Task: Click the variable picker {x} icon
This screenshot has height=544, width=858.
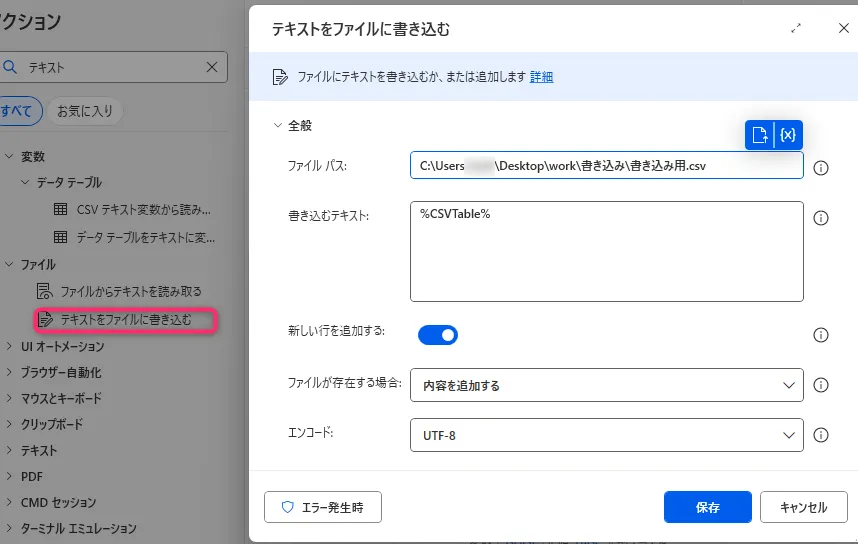Action: [x=788, y=134]
